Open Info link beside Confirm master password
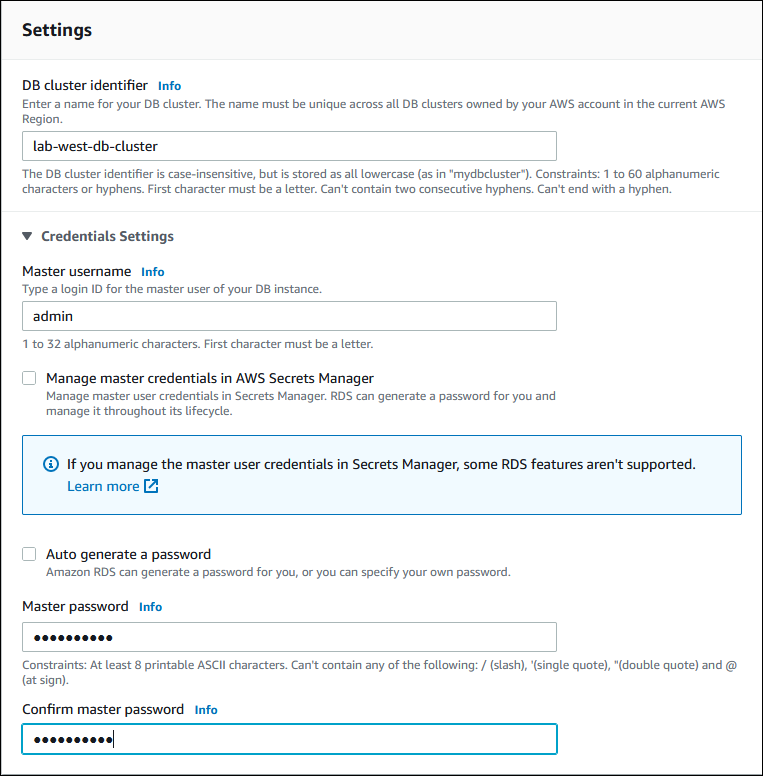Screen dimensions: 763x776 [206, 710]
